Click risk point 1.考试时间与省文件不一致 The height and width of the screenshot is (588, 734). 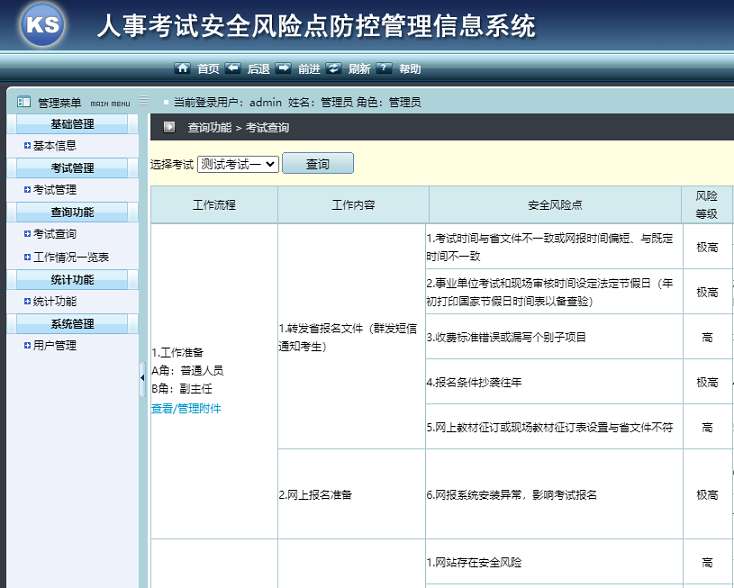(x=554, y=247)
